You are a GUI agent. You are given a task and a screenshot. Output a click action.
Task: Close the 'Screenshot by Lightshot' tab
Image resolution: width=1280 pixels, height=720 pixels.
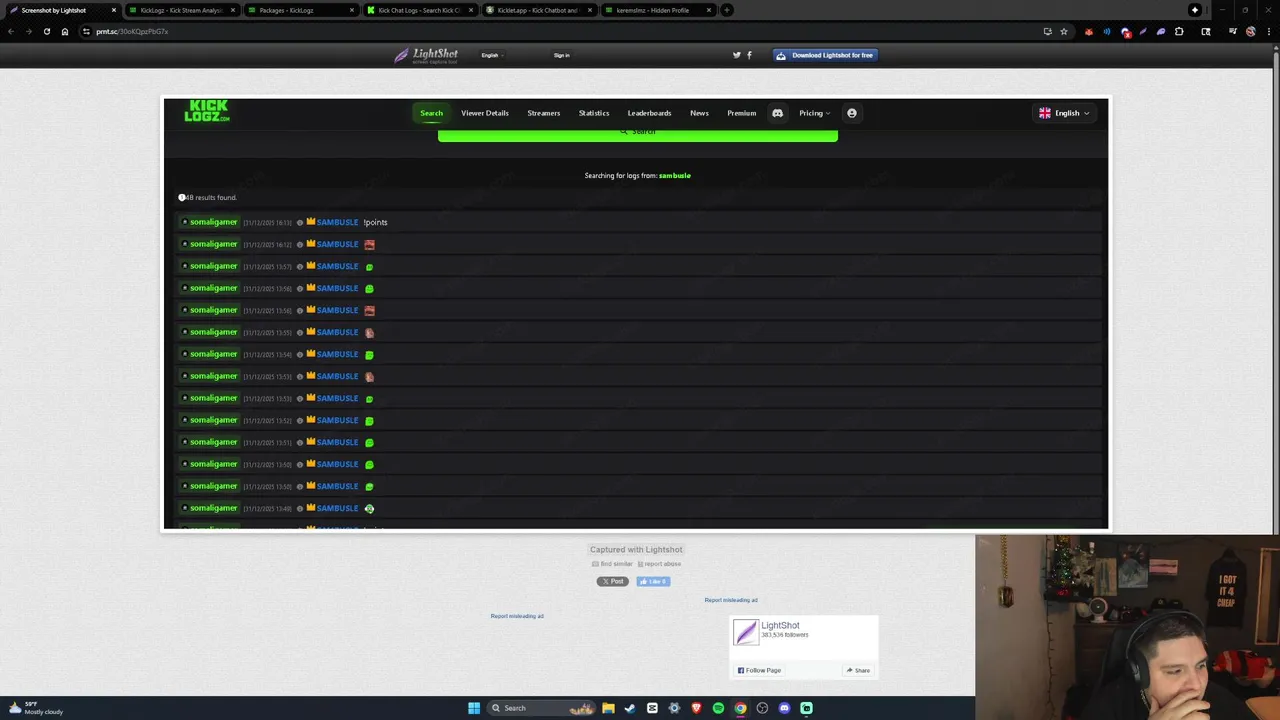point(114,10)
